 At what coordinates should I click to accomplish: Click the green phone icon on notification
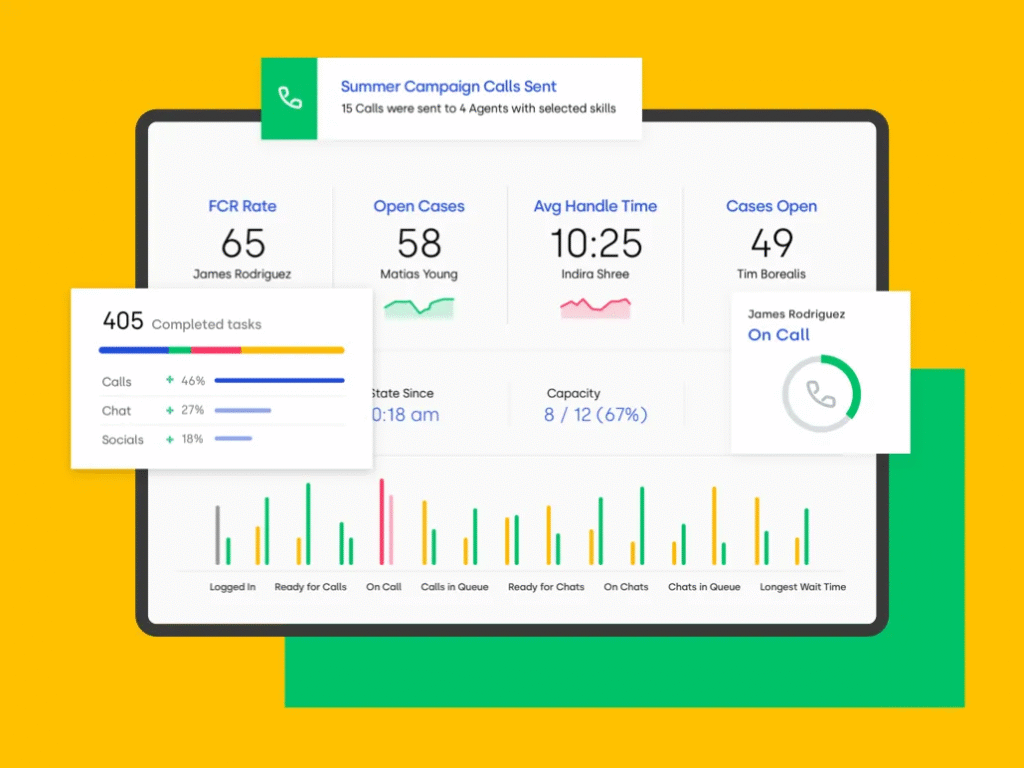click(x=289, y=98)
